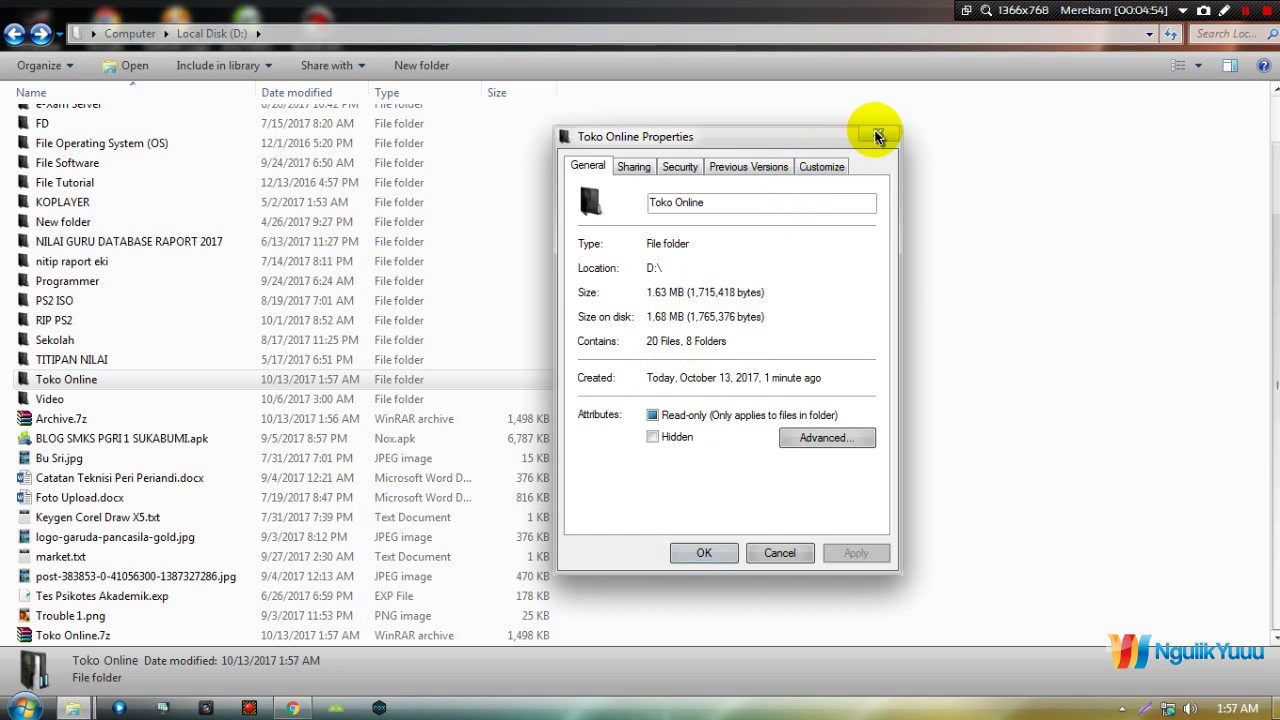Open the Previous Versions tab

[x=749, y=167]
